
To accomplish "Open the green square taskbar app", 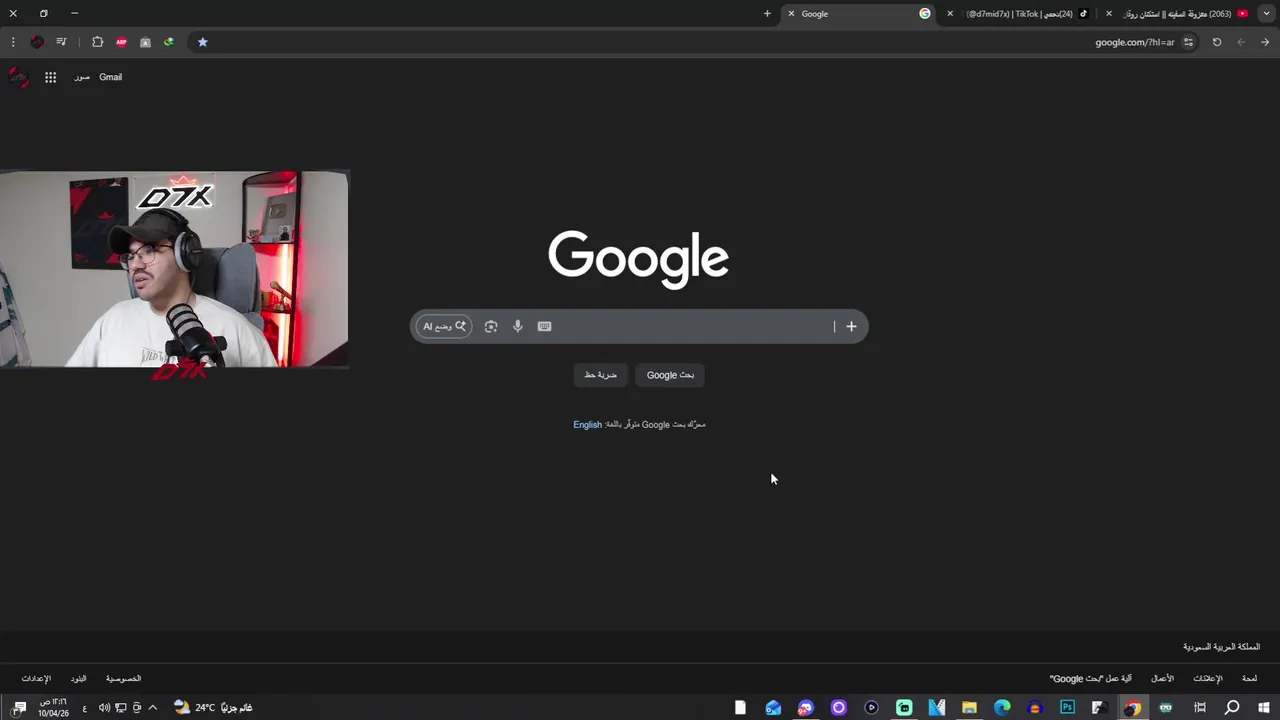I will click(x=904, y=708).
